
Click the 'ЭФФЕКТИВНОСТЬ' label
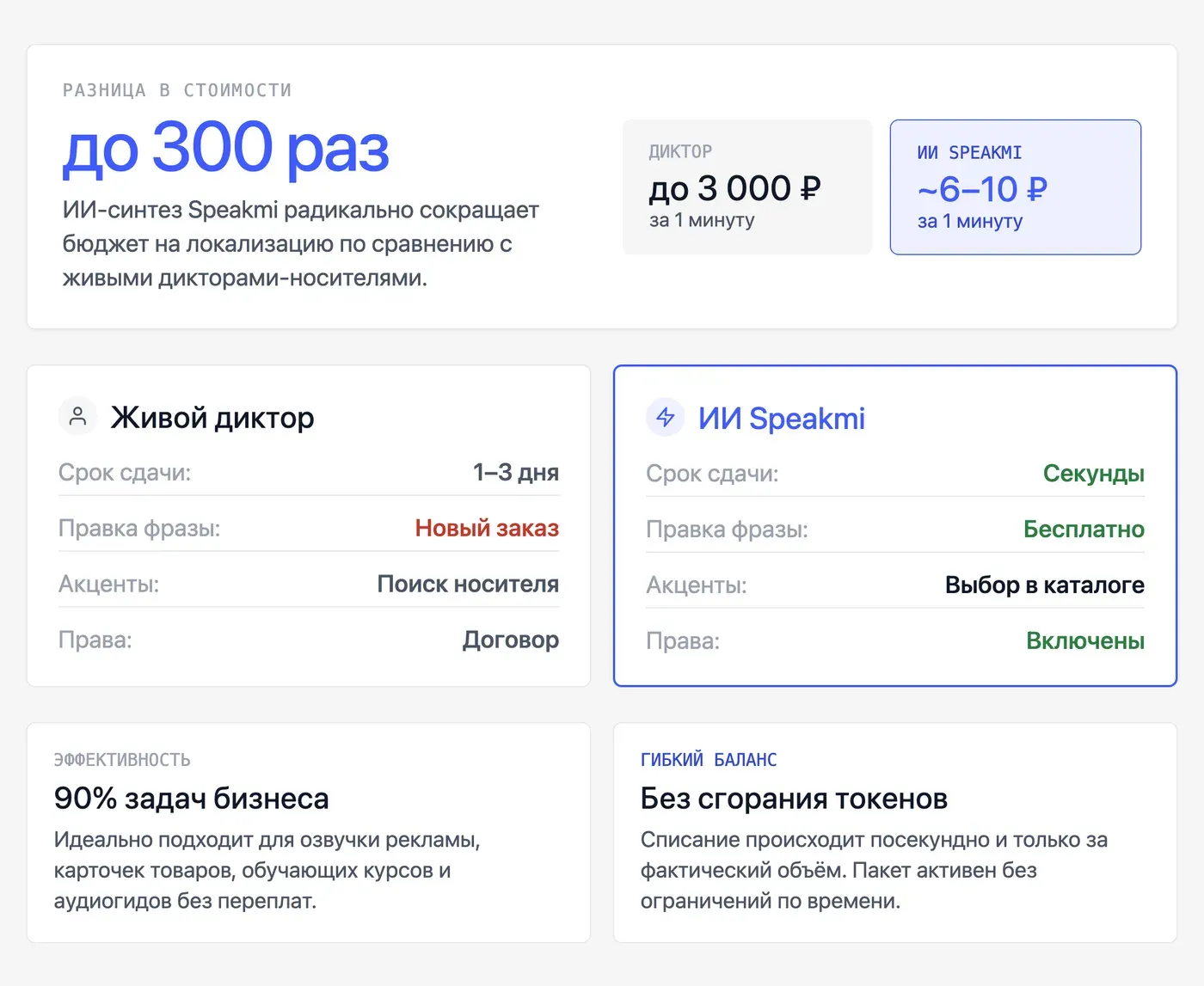click(122, 760)
